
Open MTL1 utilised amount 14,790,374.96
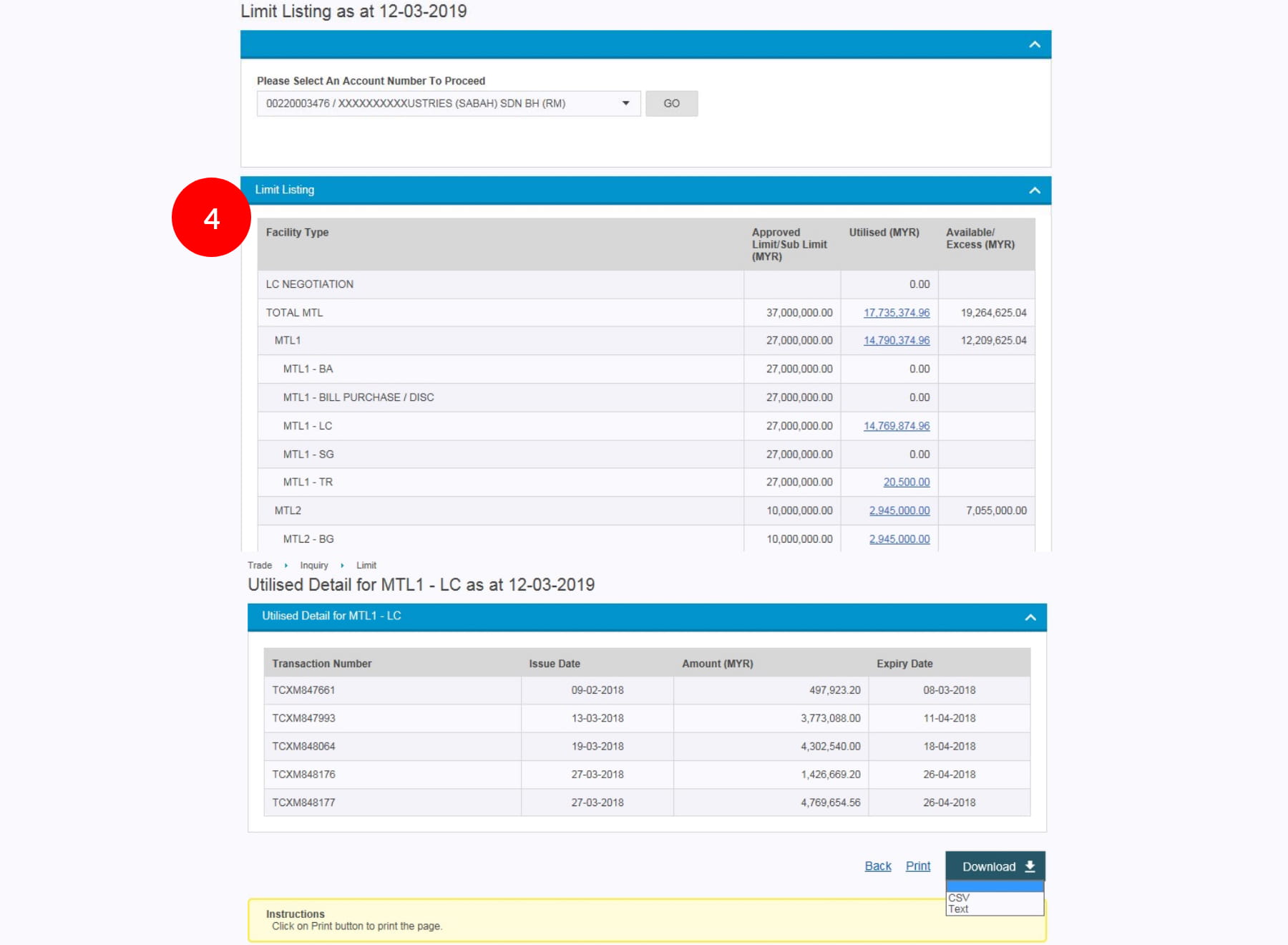(896, 341)
